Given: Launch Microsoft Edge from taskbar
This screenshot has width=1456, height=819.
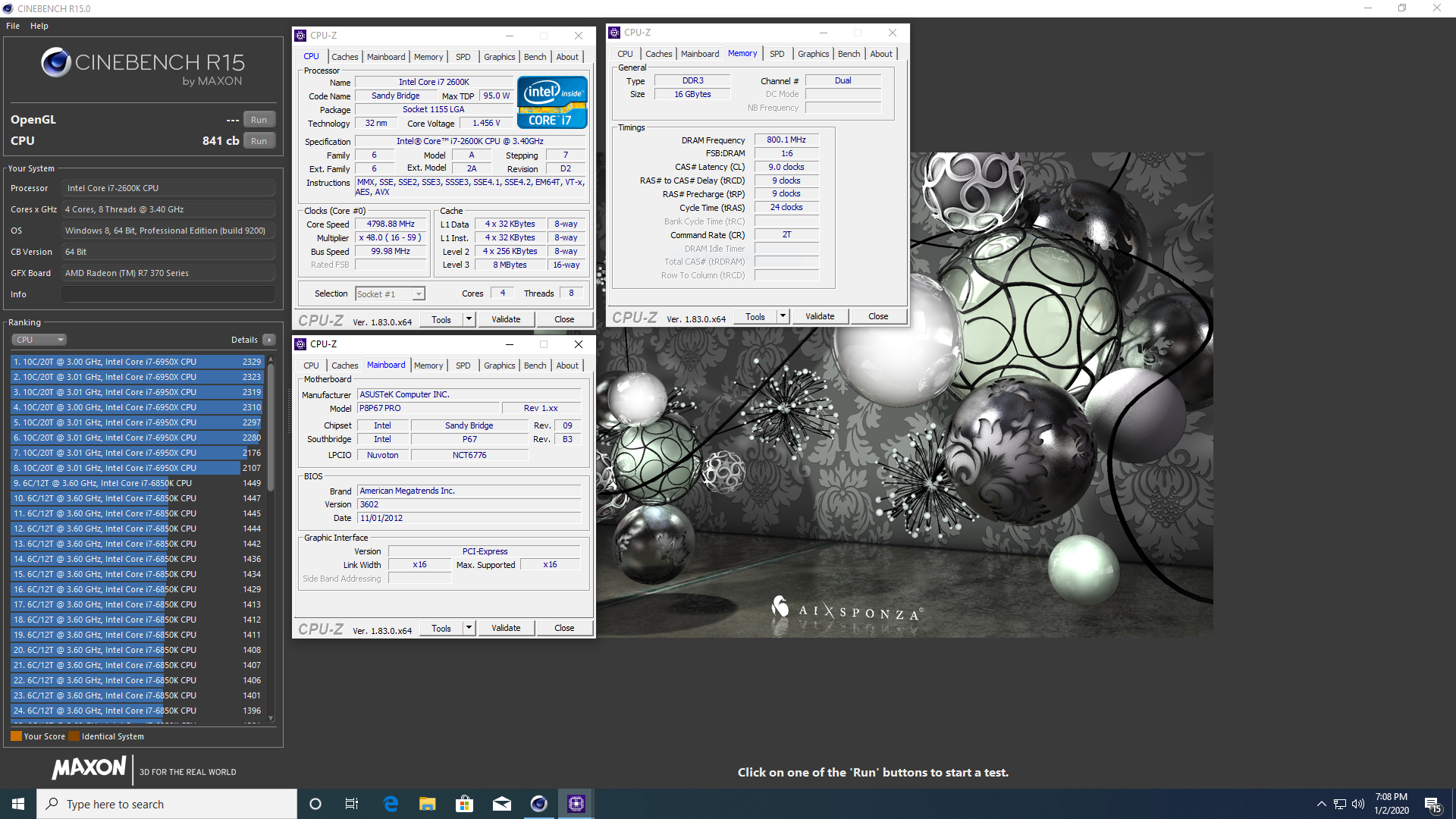Looking at the screenshot, I should tap(391, 804).
